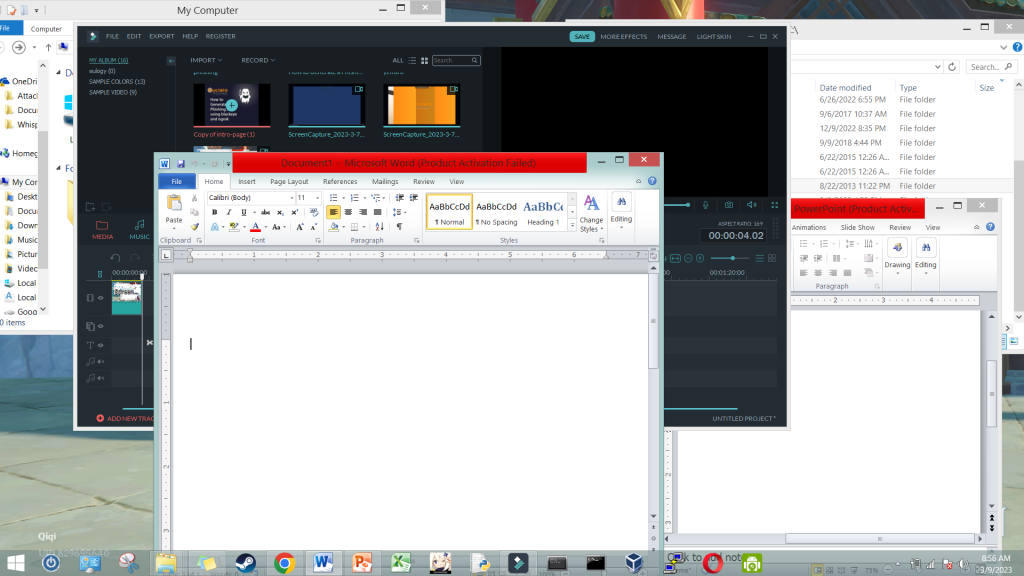Toggle Bold formatting in Word
Screen dimensions: 1024x576
(214, 212)
